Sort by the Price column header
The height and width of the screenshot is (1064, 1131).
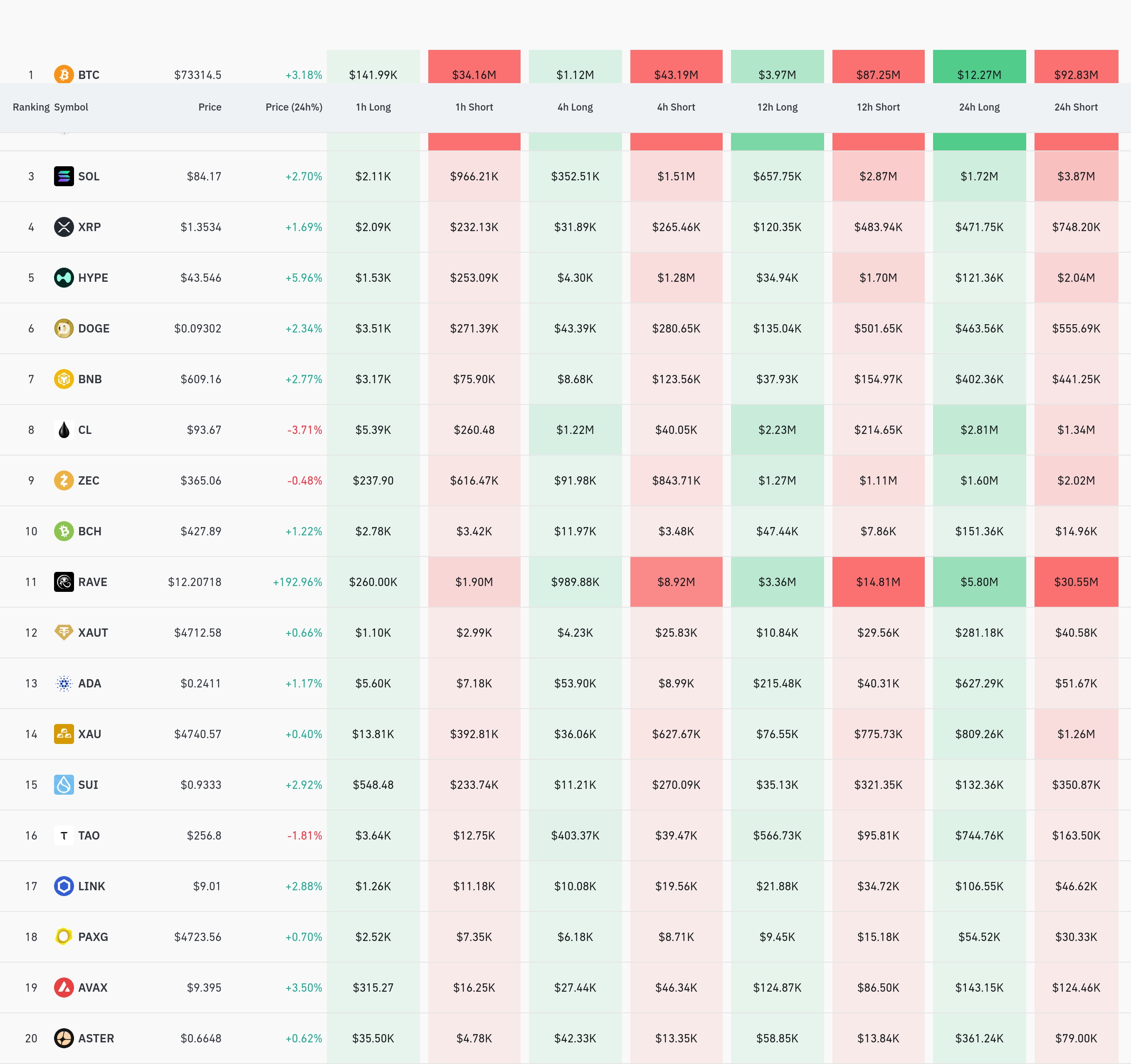[x=210, y=107]
